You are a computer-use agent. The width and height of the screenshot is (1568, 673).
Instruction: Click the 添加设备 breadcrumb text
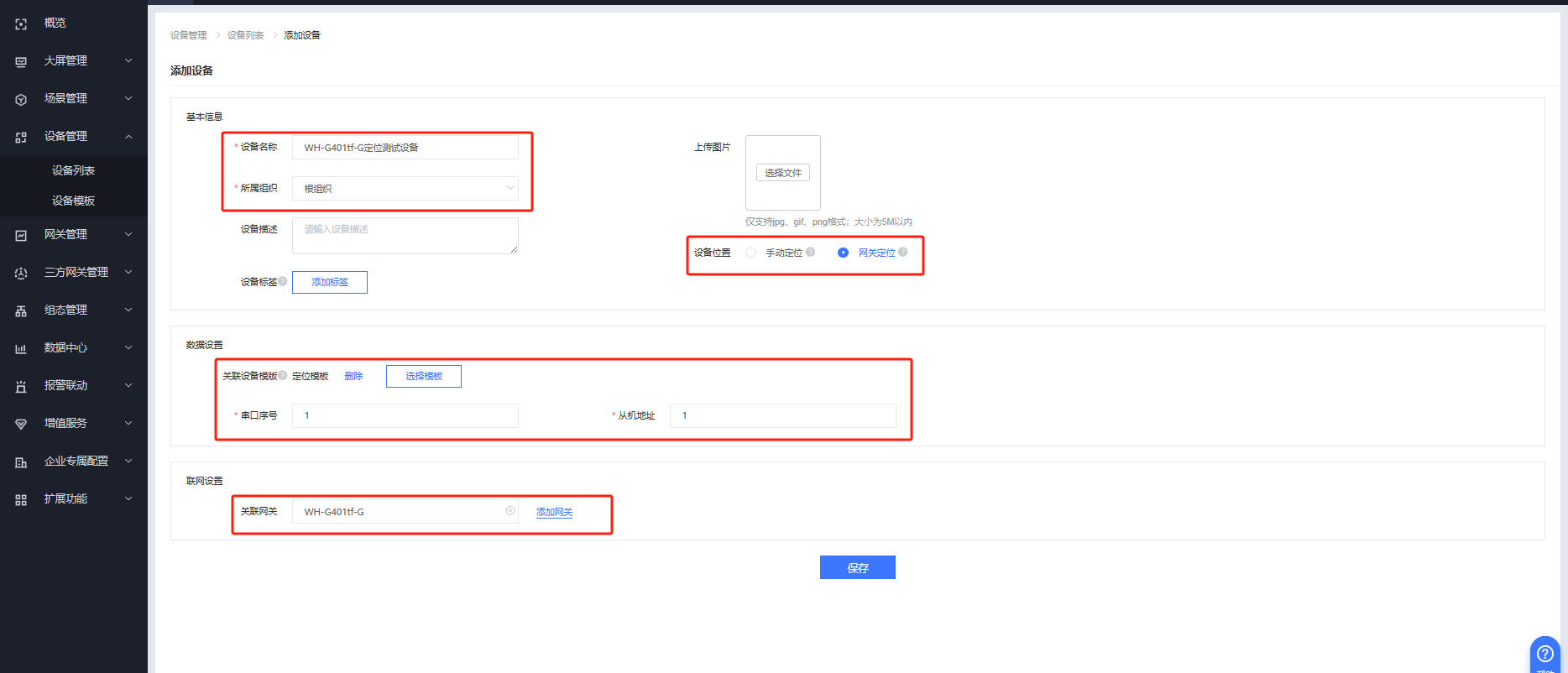tap(302, 35)
